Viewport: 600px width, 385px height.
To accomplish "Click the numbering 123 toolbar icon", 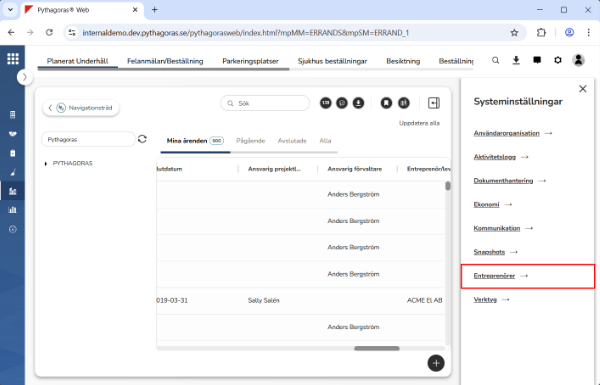I will tap(326, 103).
